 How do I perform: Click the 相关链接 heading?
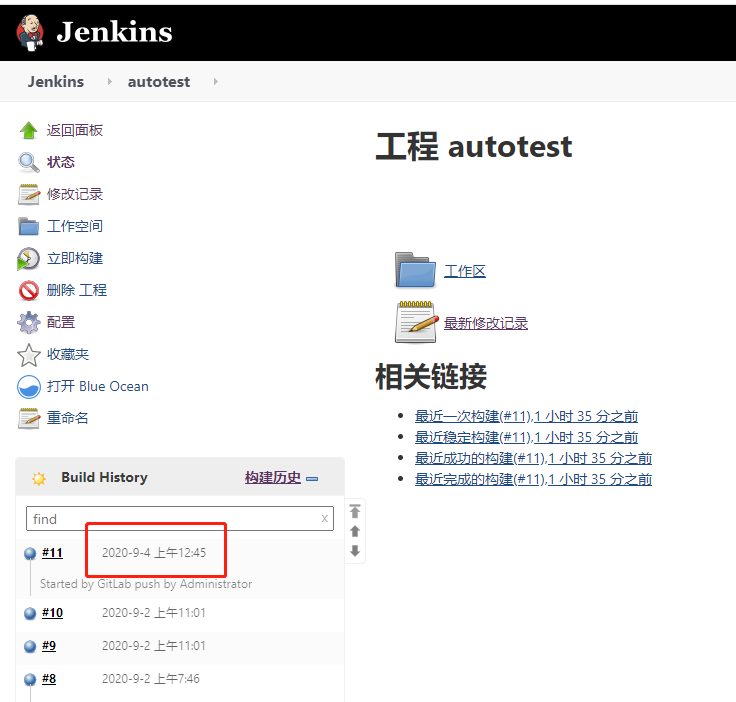click(x=431, y=376)
